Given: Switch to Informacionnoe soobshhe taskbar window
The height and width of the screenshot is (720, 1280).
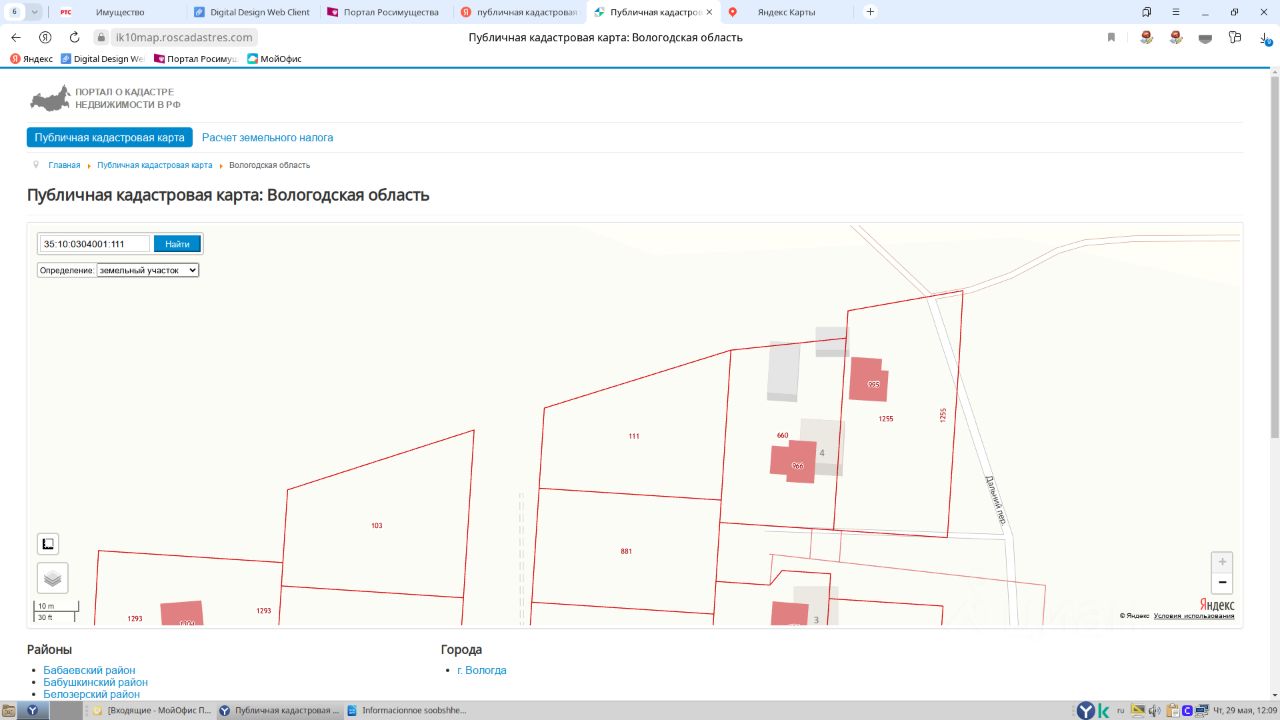Looking at the screenshot, I should pos(407,711).
